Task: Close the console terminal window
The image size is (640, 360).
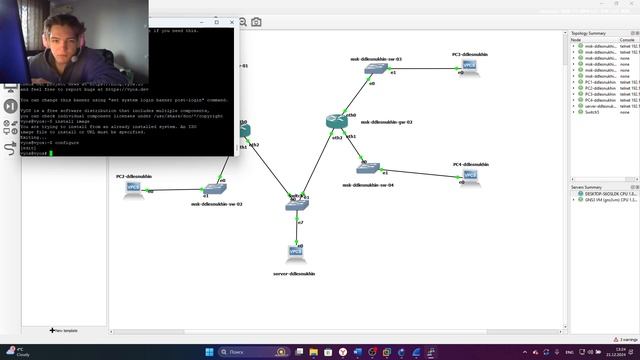Action: click(x=232, y=22)
